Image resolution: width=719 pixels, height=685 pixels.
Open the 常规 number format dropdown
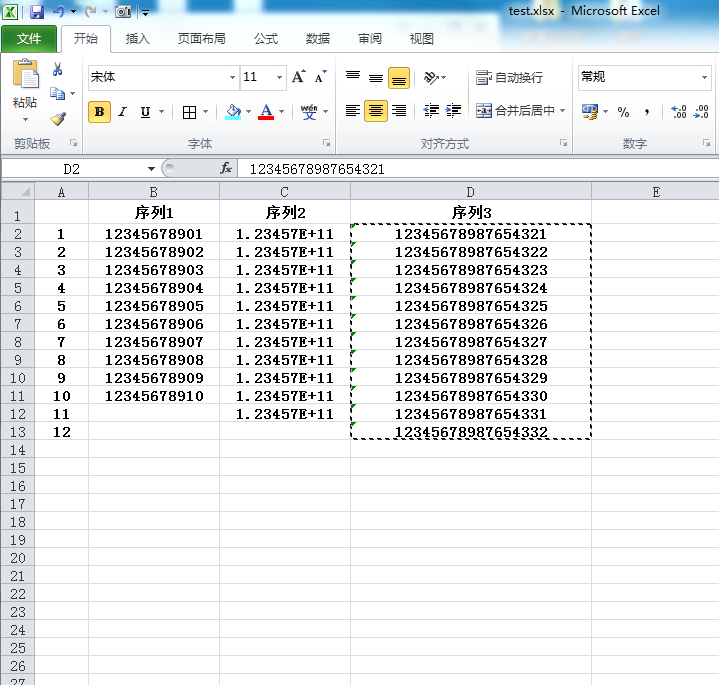704,77
